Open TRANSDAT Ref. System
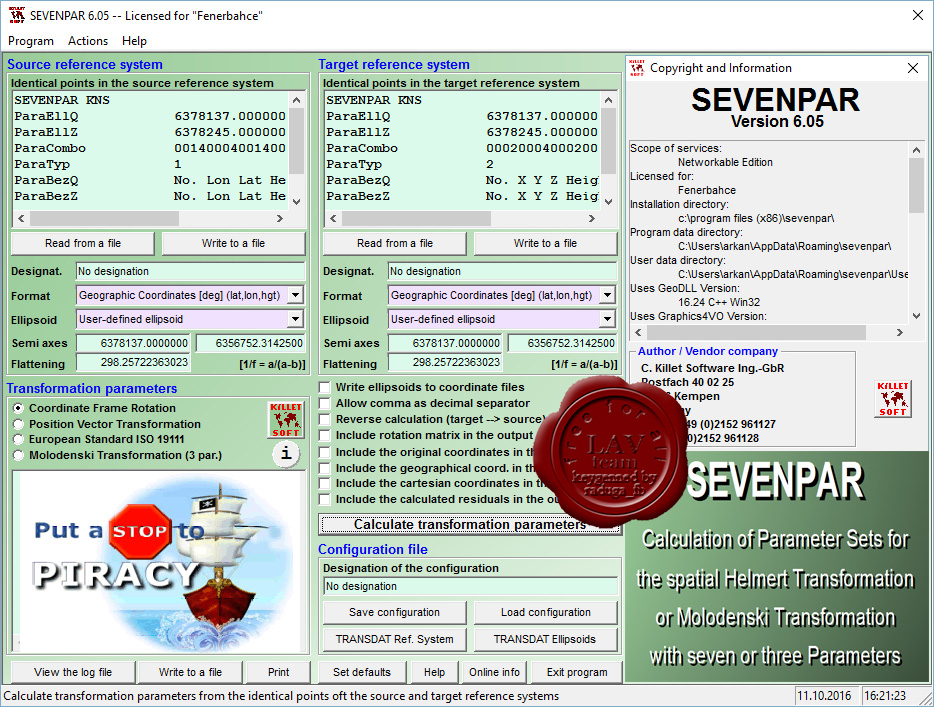The width and height of the screenshot is (934, 707). [394, 639]
